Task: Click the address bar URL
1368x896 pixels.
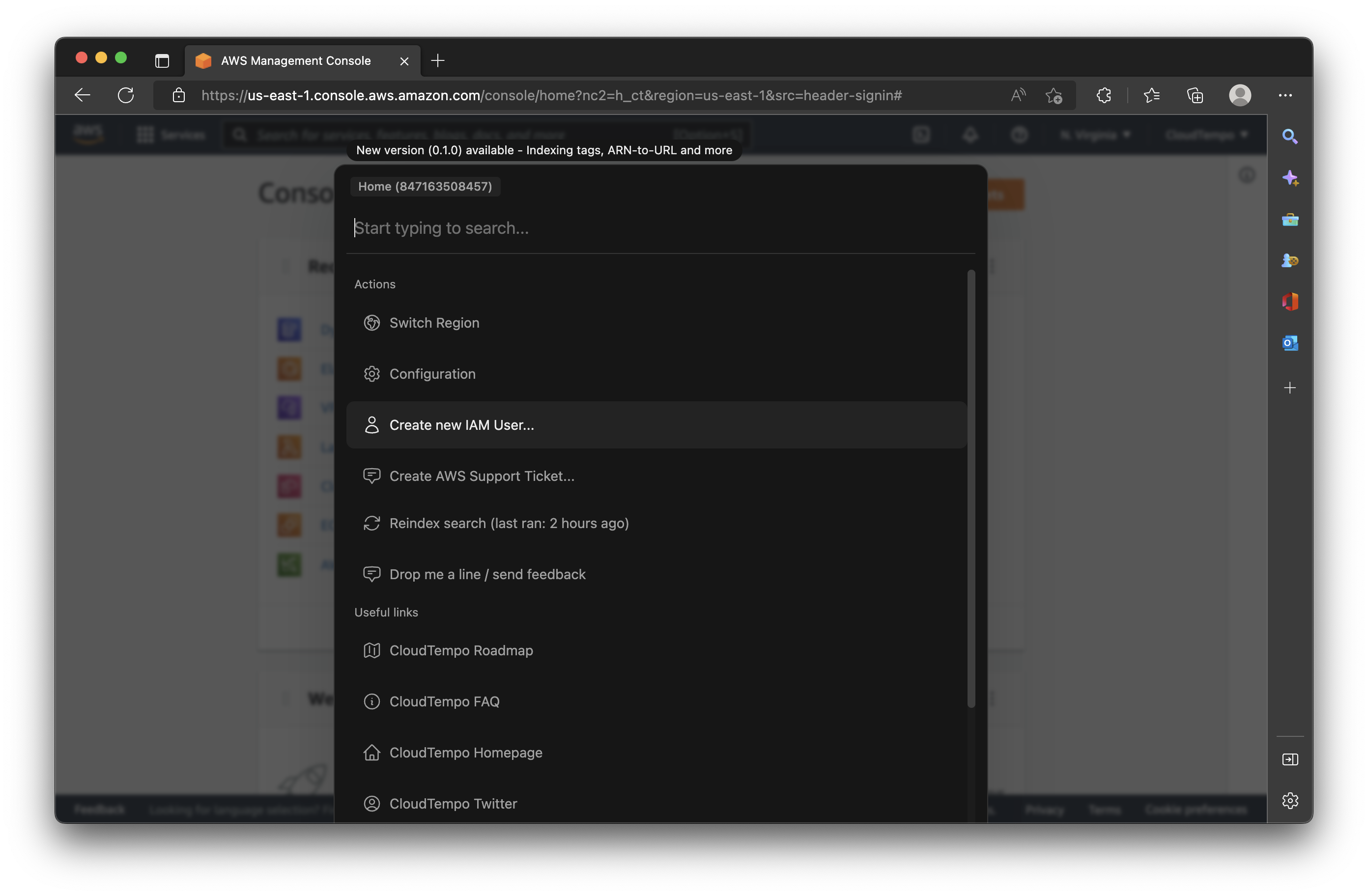Action: pyautogui.click(x=551, y=95)
